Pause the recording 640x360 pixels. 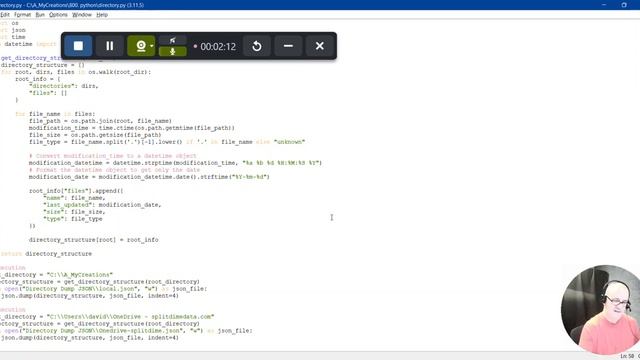(109, 46)
